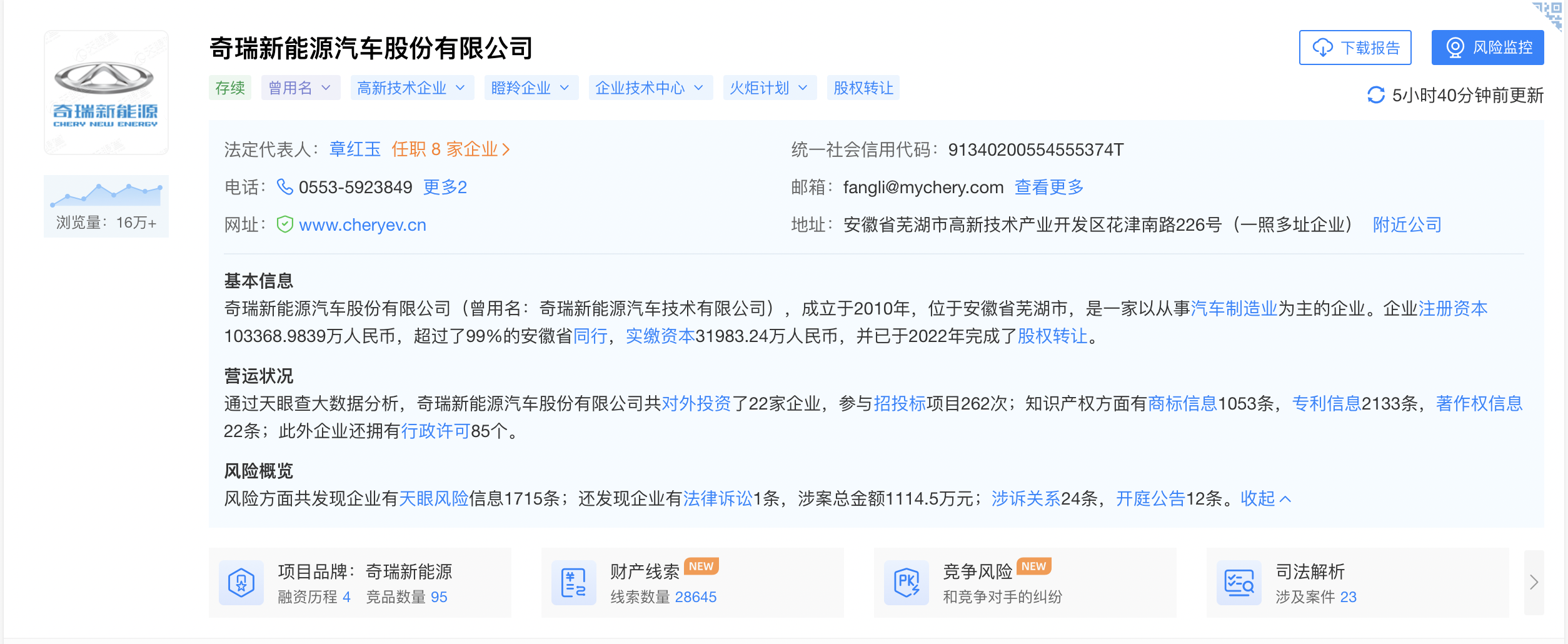Open the 对外投资 link

click(x=696, y=403)
